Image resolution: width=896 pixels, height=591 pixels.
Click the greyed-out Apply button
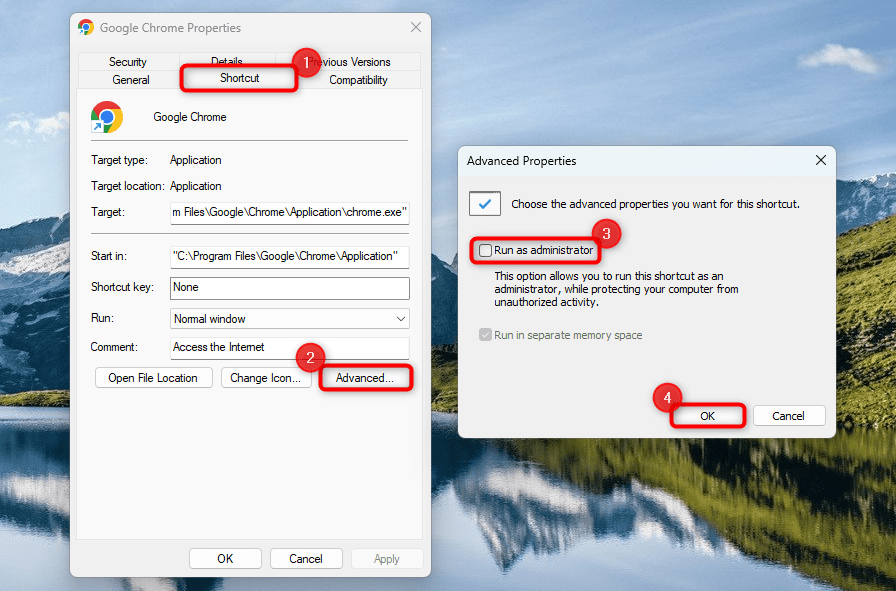click(387, 558)
